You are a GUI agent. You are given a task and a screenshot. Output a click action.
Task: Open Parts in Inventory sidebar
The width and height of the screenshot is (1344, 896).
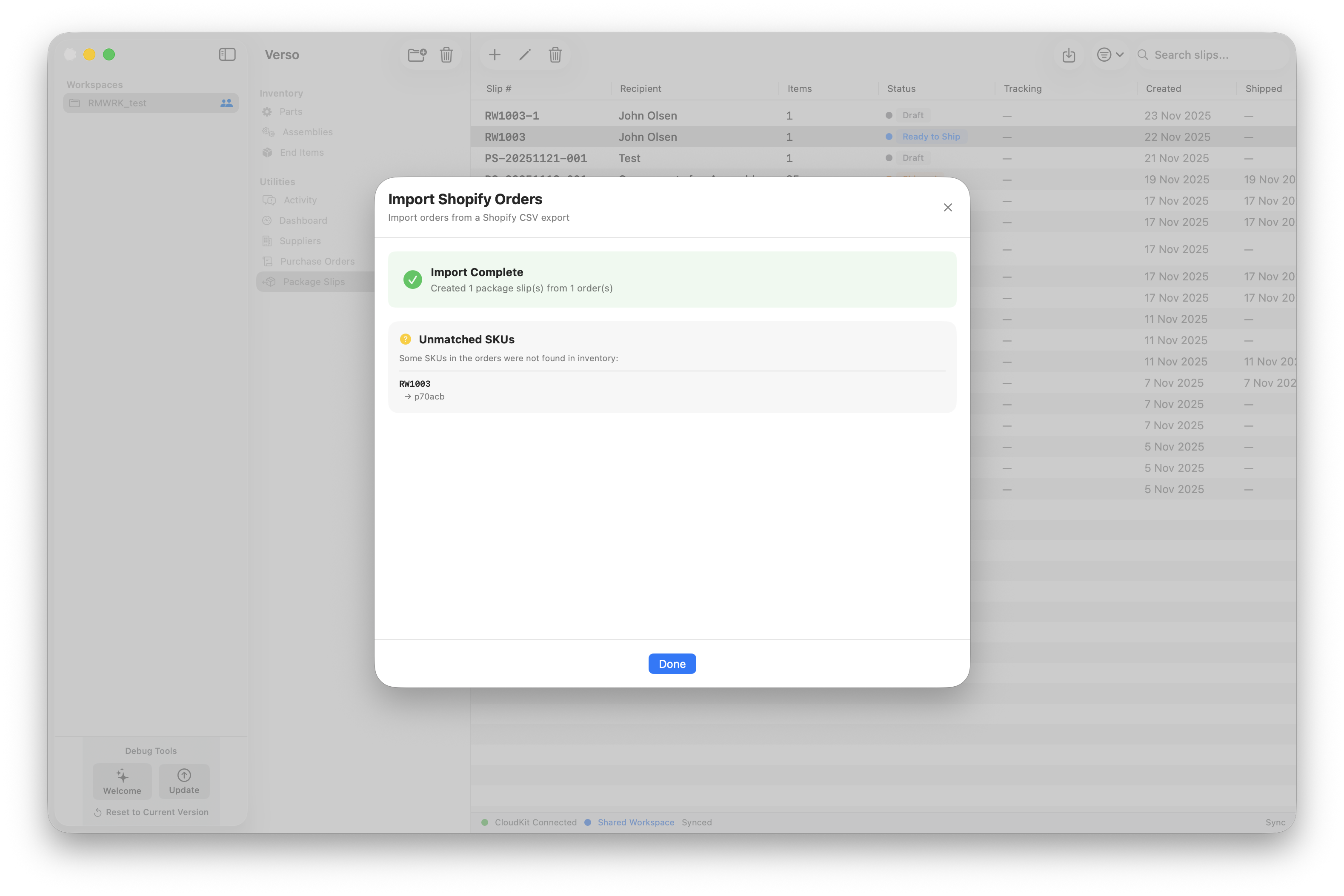coord(290,112)
